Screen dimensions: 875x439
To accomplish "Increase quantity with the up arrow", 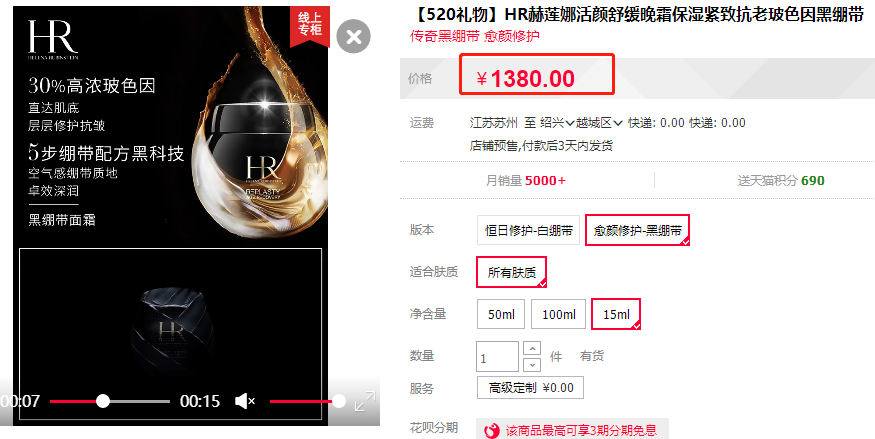I will tap(533, 349).
